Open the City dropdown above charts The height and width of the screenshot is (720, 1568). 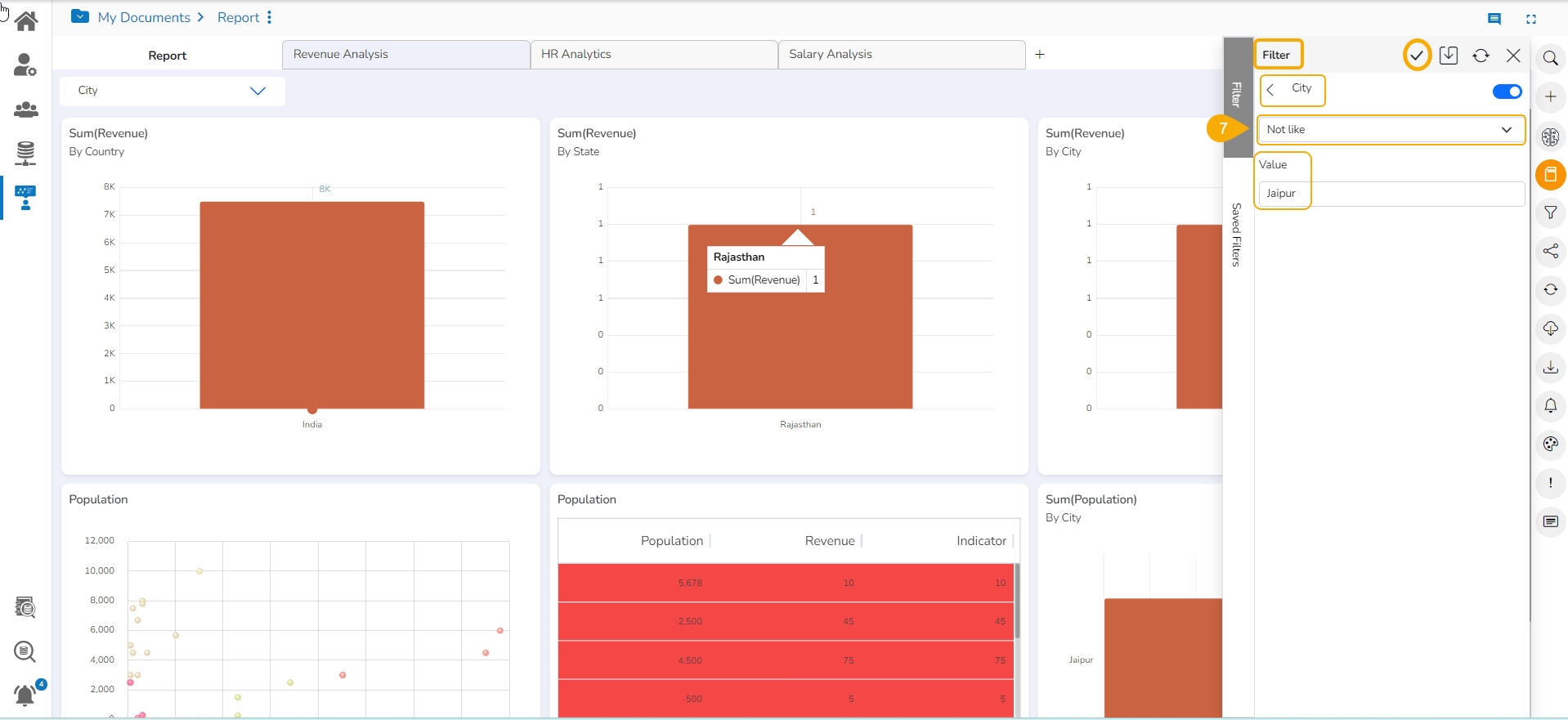(172, 91)
